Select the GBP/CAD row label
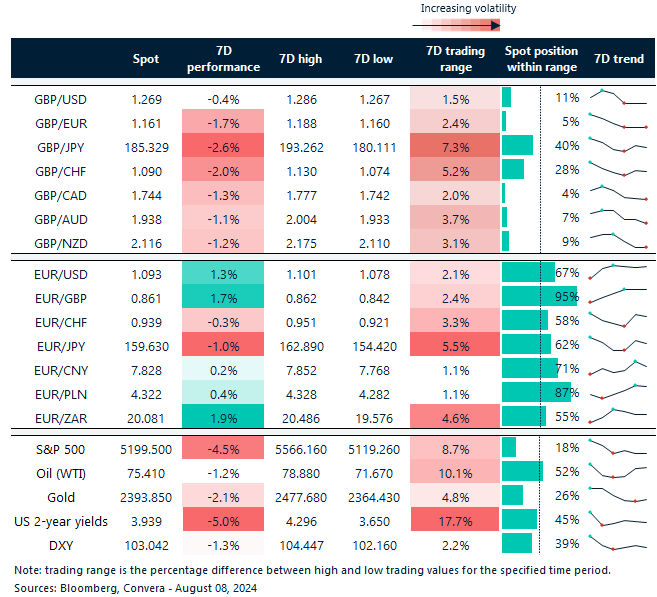The height and width of the screenshot is (597, 657). [61, 196]
